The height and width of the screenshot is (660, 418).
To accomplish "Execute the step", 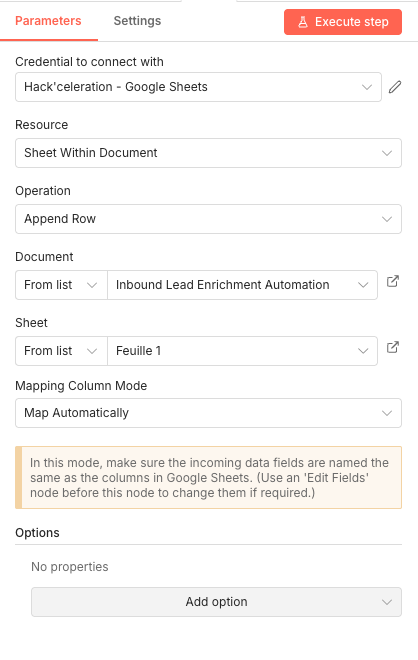I will point(343,22).
